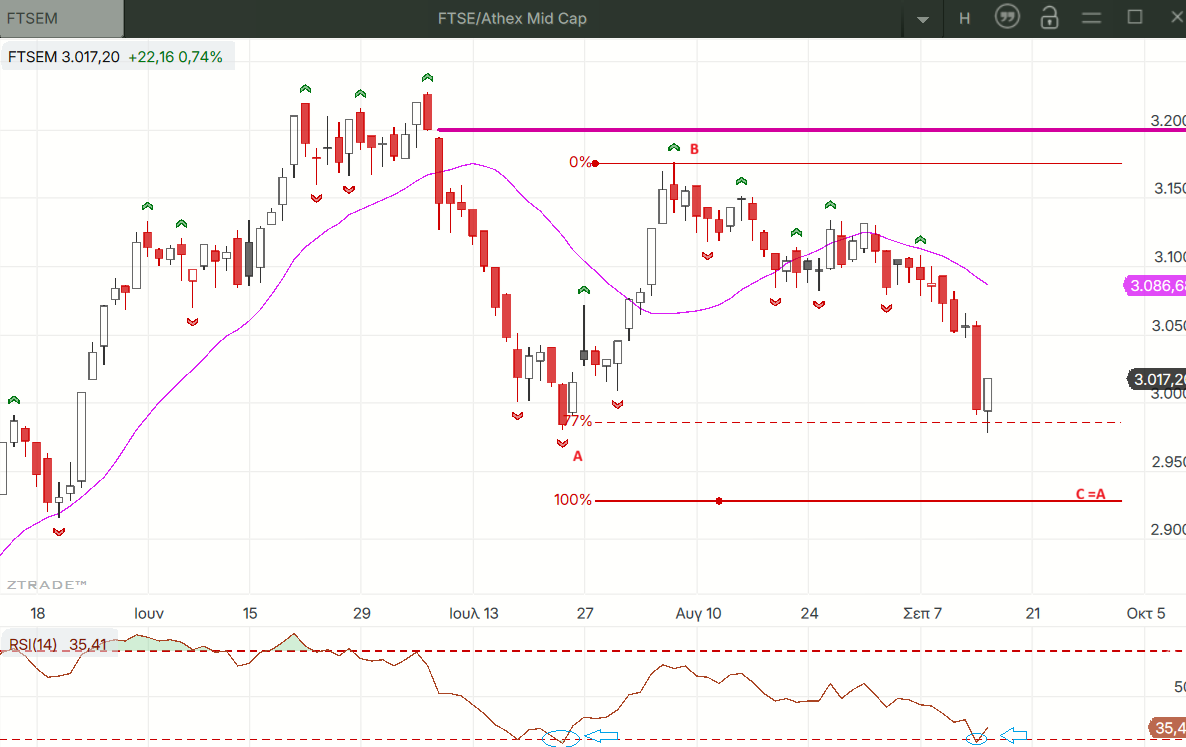This screenshot has height=747, width=1186.
Task: Select the FTSEM symbol input box
Action: 61,18
